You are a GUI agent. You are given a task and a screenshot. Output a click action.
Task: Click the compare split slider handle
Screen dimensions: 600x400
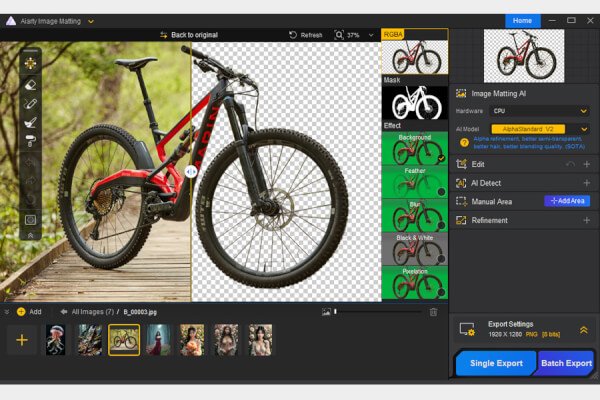191,171
